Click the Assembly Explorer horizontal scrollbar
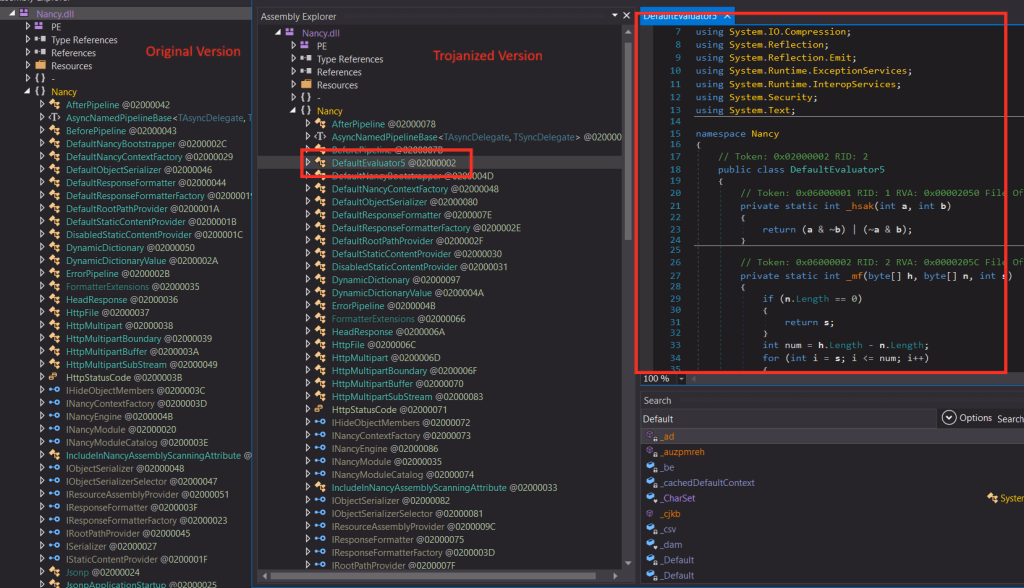 coord(433,576)
